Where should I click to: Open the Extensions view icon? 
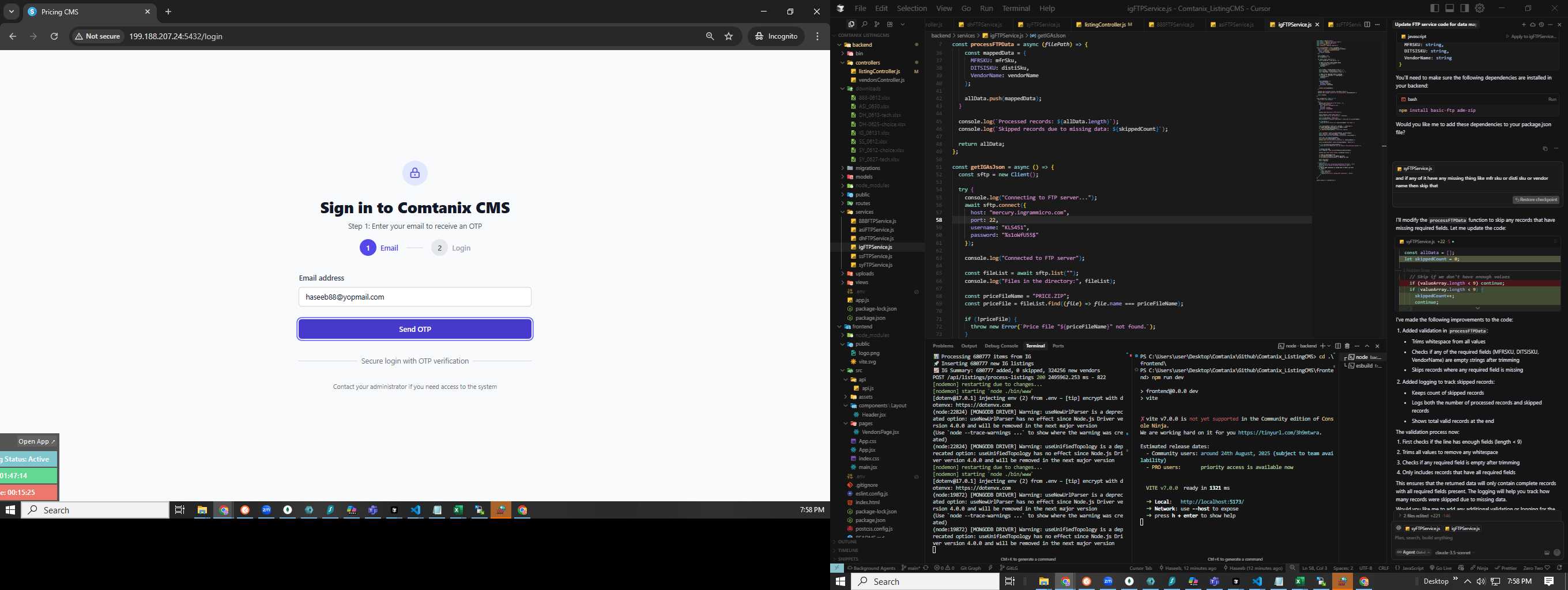[x=889, y=24]
